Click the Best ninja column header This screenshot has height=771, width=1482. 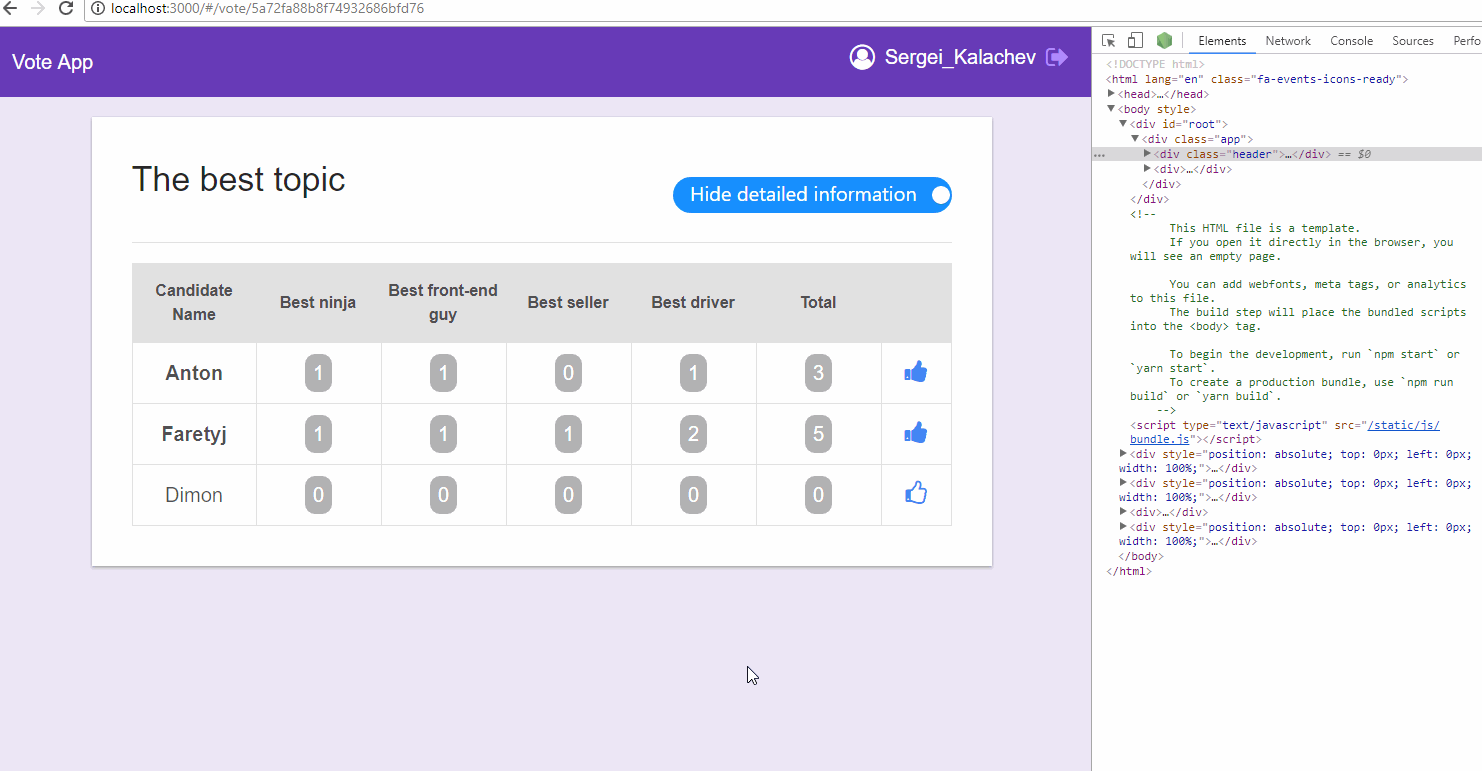click(318, 302)
